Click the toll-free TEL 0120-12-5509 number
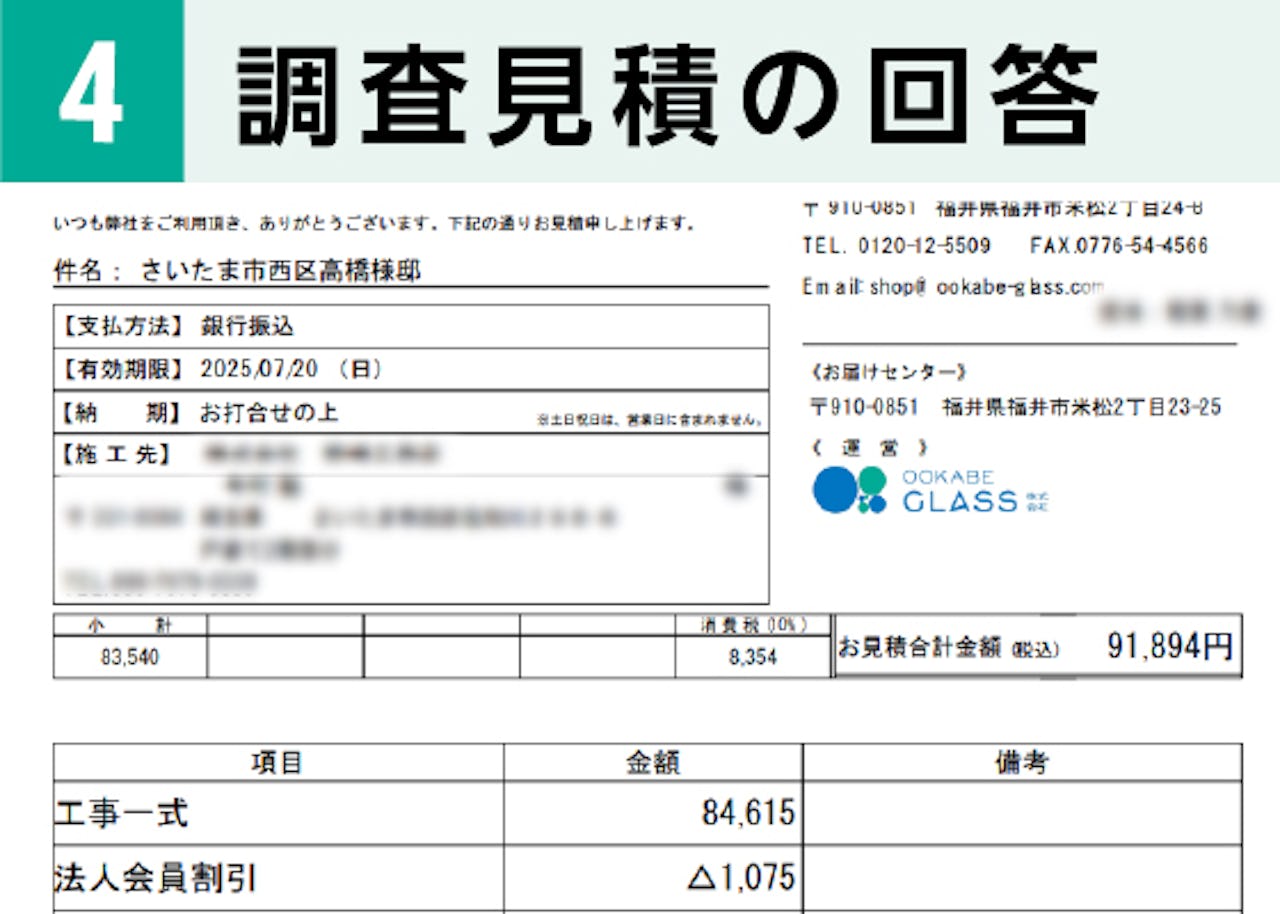This screenshot has height=914, width=1280. 896,245
